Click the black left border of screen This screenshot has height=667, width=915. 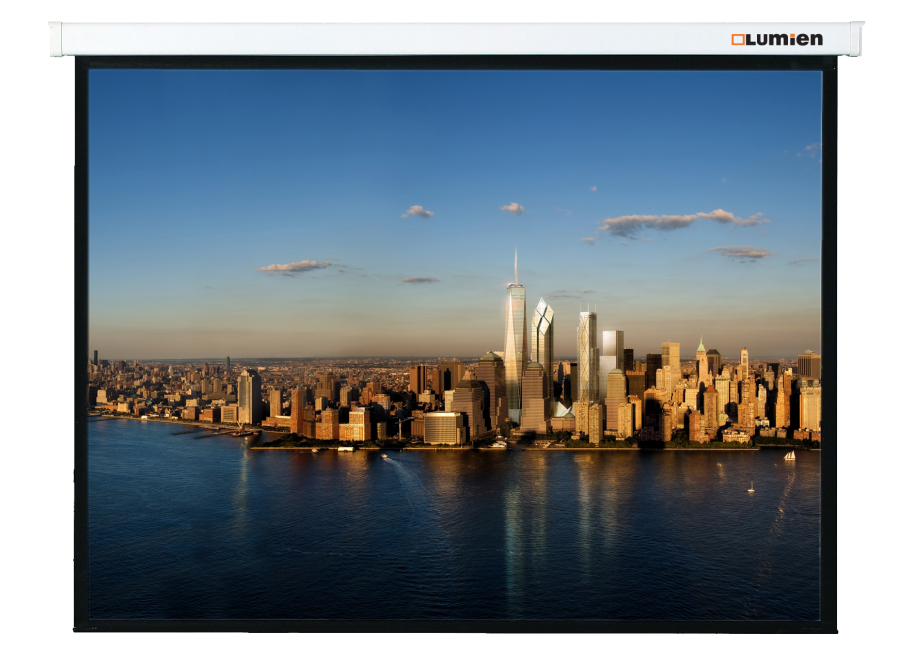[81, 340]
